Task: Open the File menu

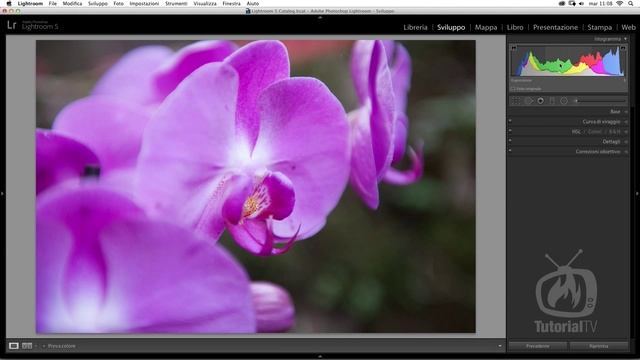Action: (x=53, y=3)
